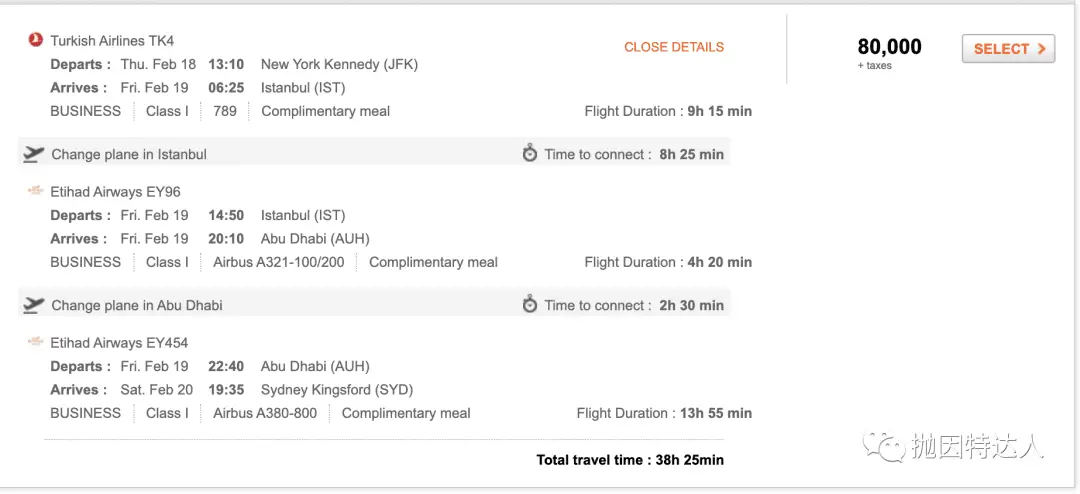Collapse the itinerary with CLOSE DETAILS
The height and width of the screenshot is (494, 1080).
click(674, 47)
